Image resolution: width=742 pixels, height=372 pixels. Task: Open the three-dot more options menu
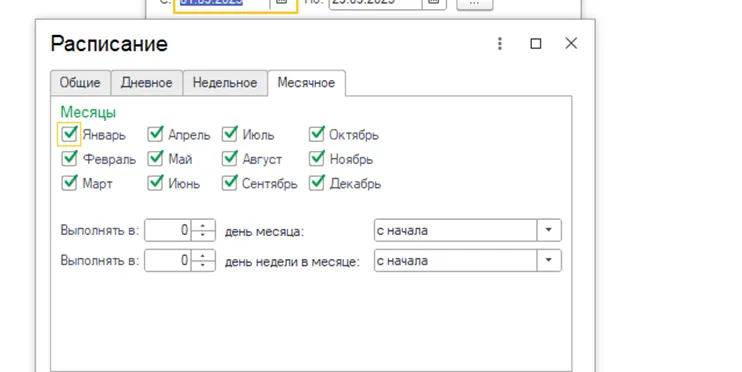[500, 44]
